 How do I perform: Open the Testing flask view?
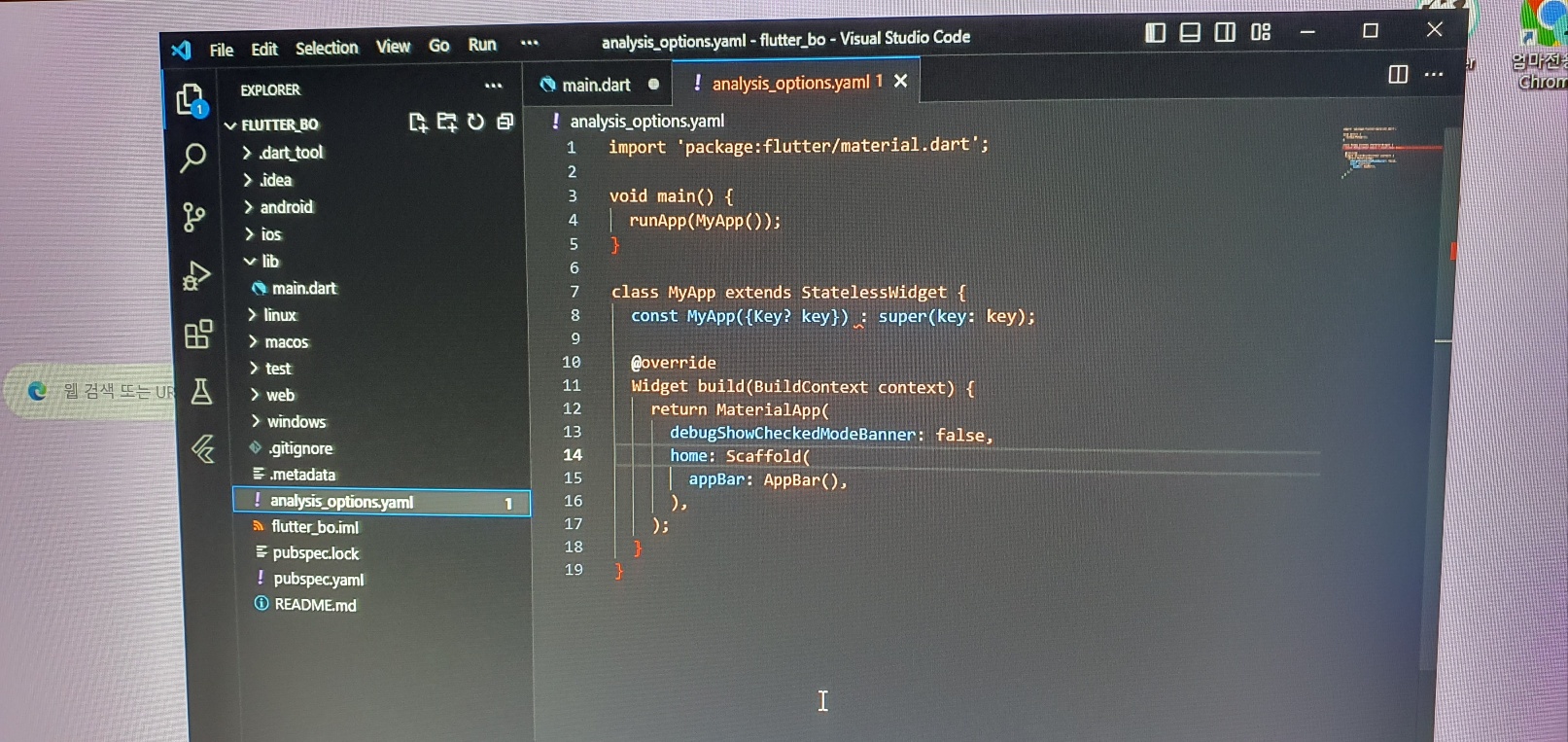(201, 392)
